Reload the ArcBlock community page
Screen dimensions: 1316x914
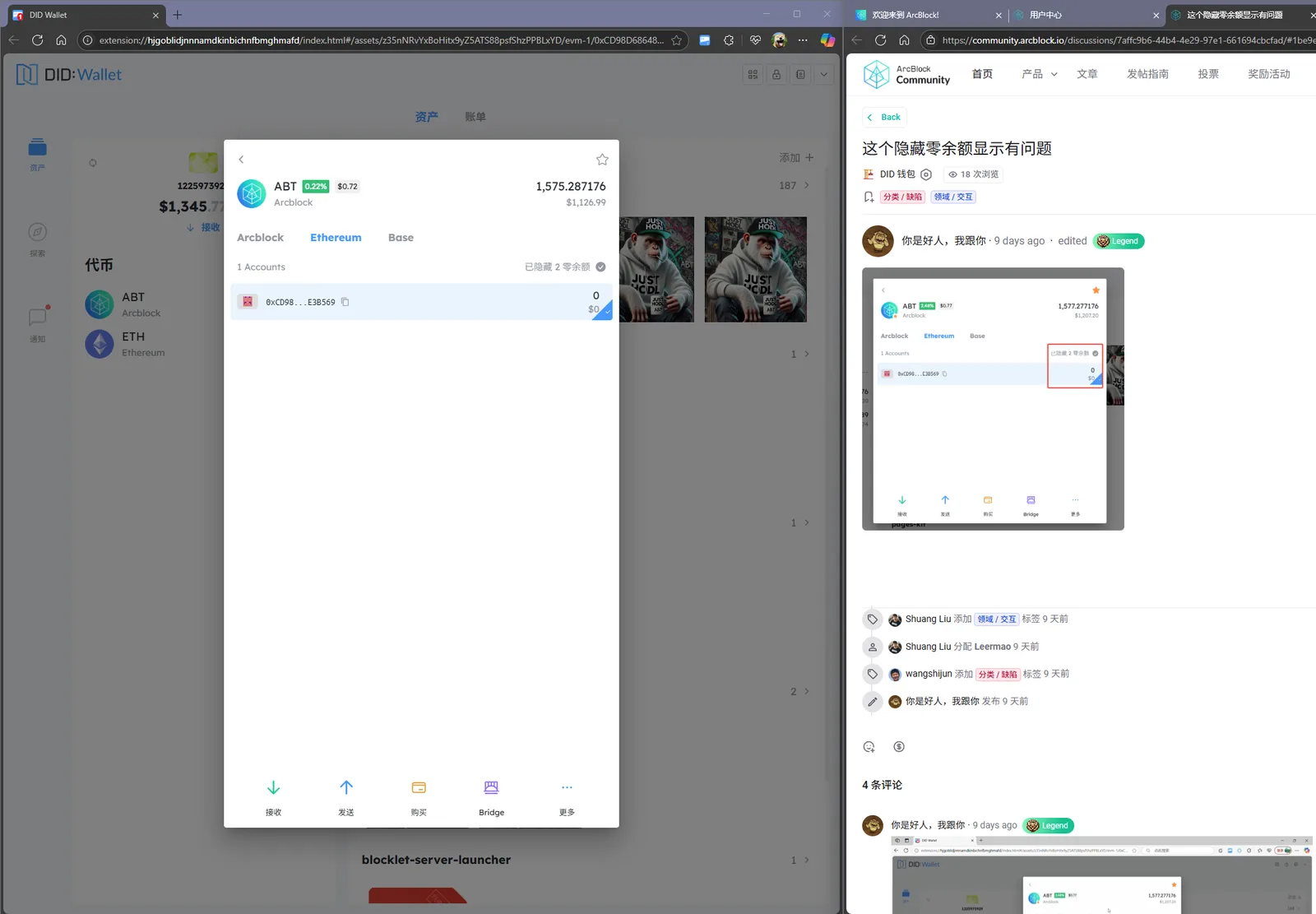pos(880,40)
